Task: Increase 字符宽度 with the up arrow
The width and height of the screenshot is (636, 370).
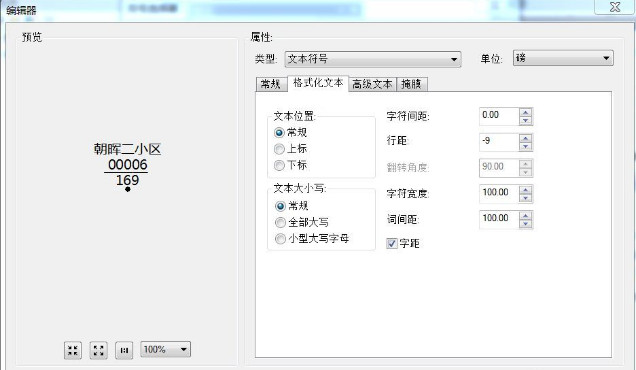Action: tap(526, 190)
